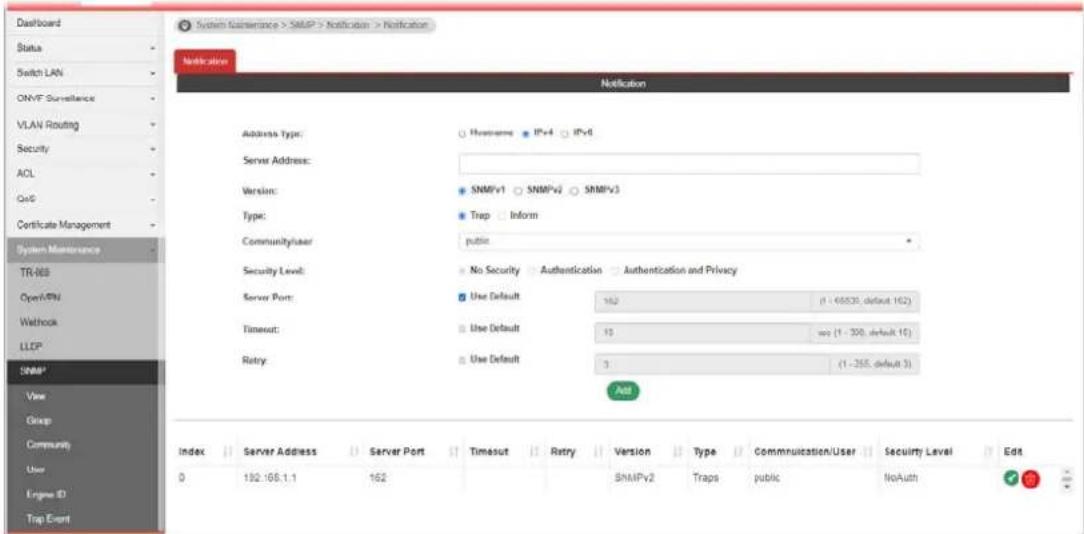This screenshot has width=1084, height=534.
Task: Open the Community/user dropdown
Action: tap(689, 243)
